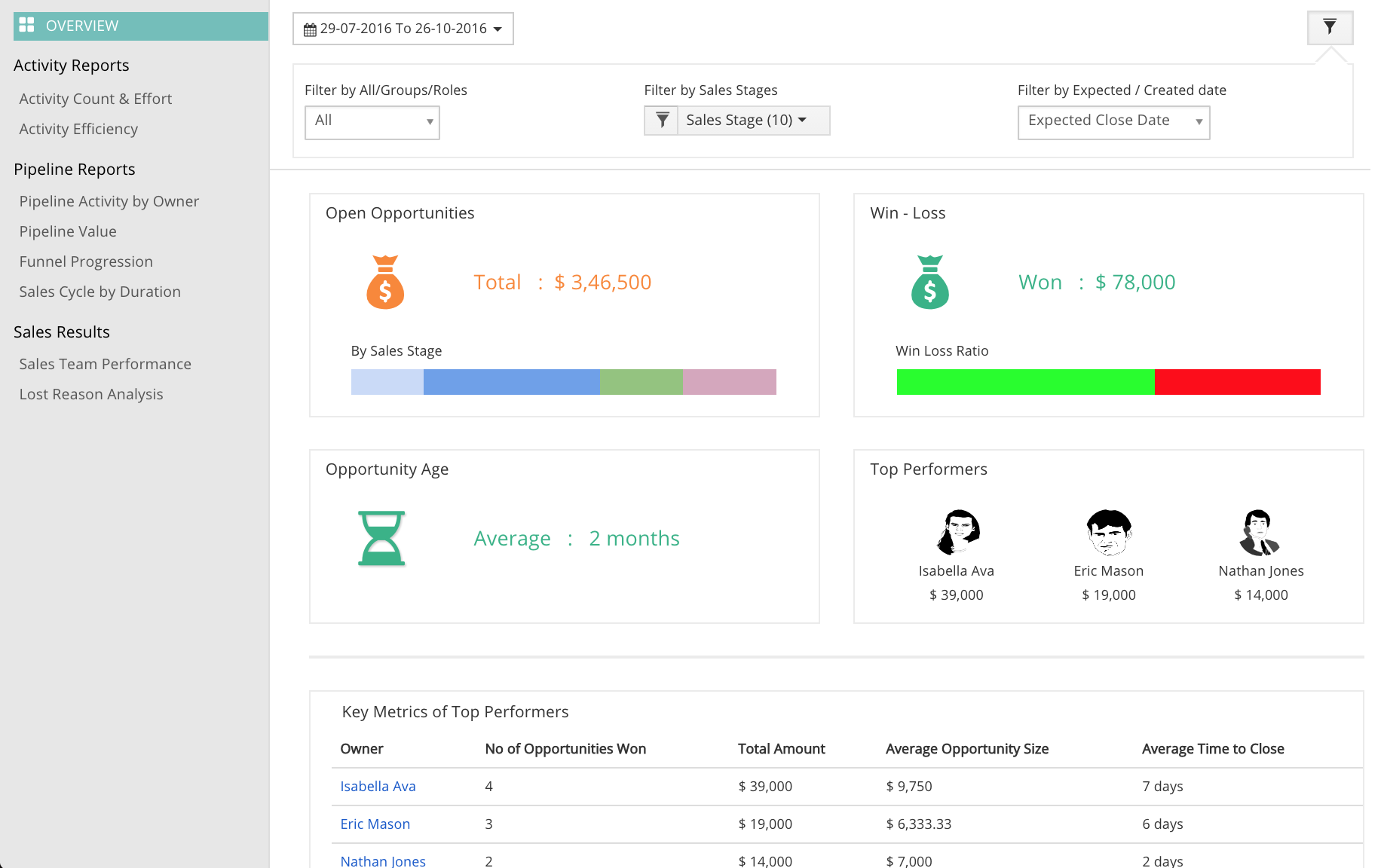Click Isabella Ava's avatar
This screenshot has width=1384, height=868.
[x=957, y=532]
